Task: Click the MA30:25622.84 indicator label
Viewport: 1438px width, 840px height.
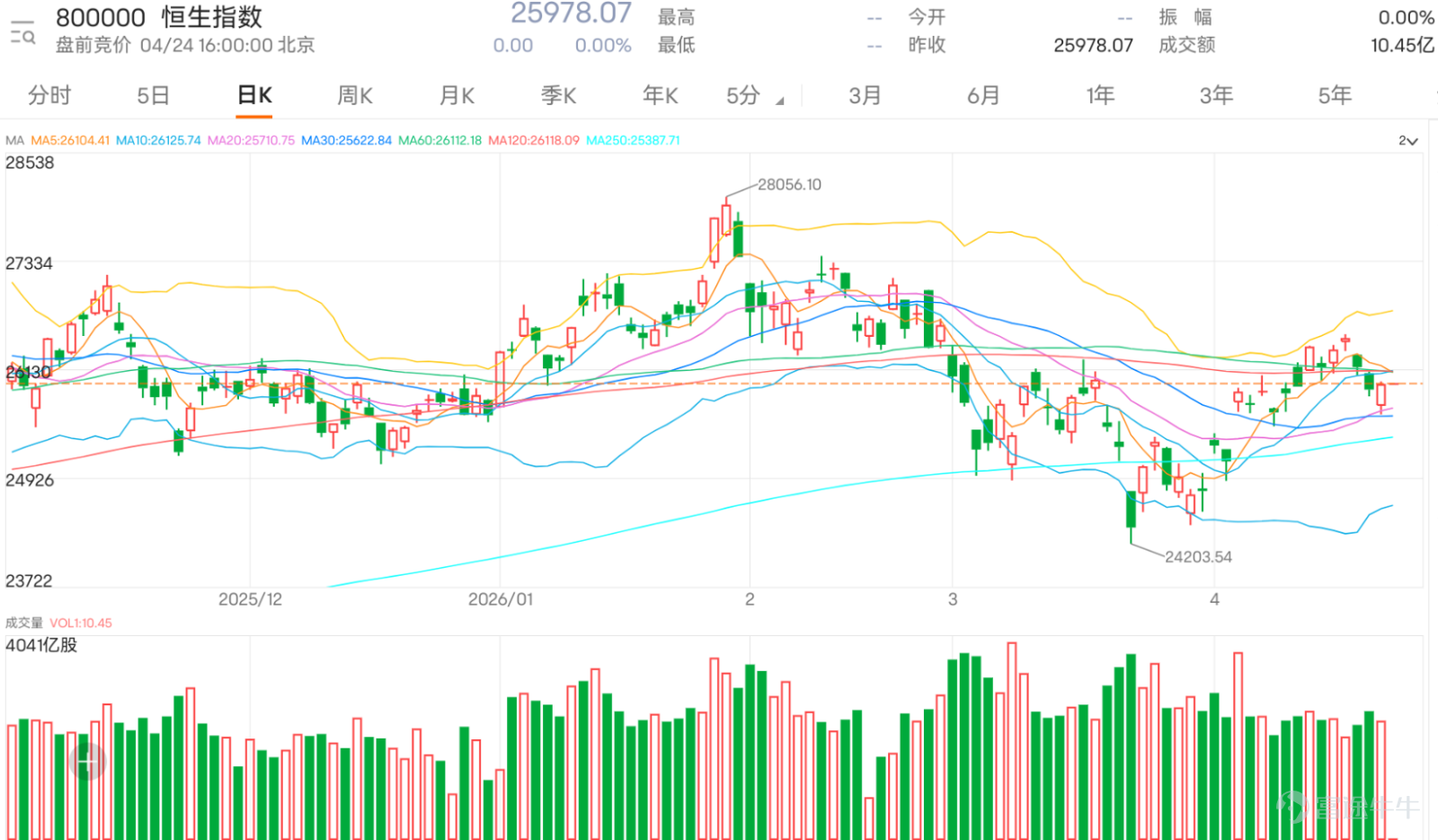Action: coord(346,140)
